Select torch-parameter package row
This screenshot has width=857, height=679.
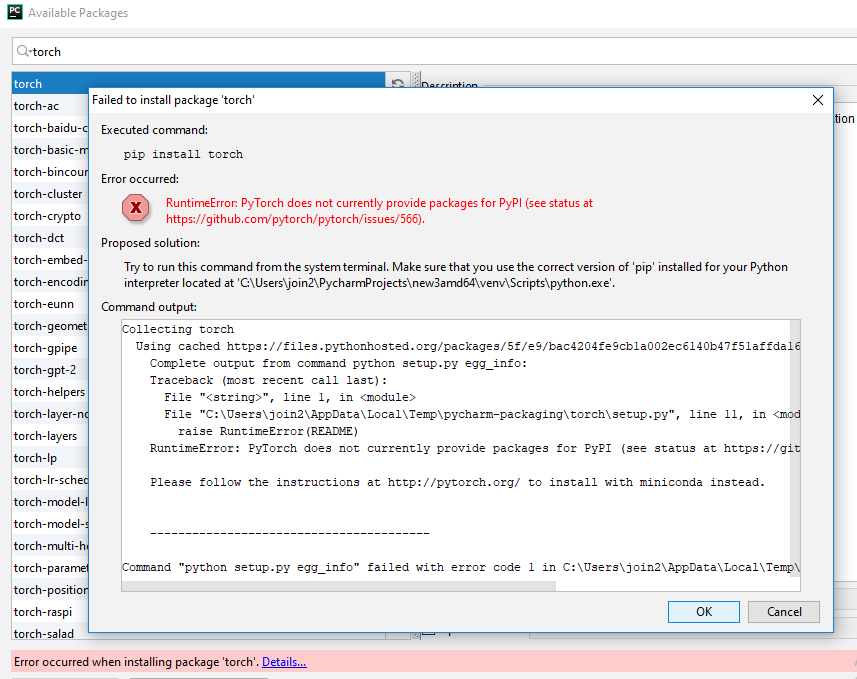(50, 567)
